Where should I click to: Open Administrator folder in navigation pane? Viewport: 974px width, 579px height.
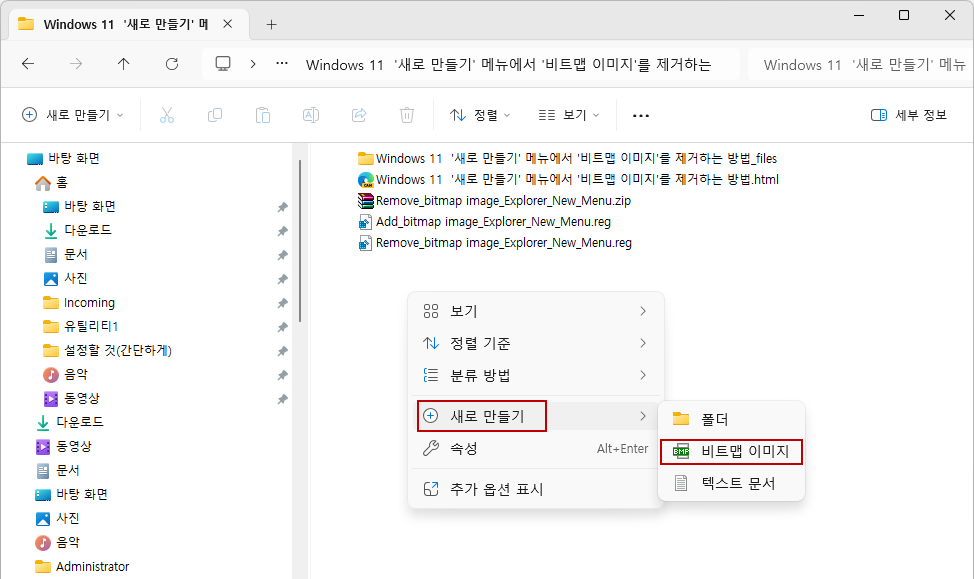pos(82,567)
